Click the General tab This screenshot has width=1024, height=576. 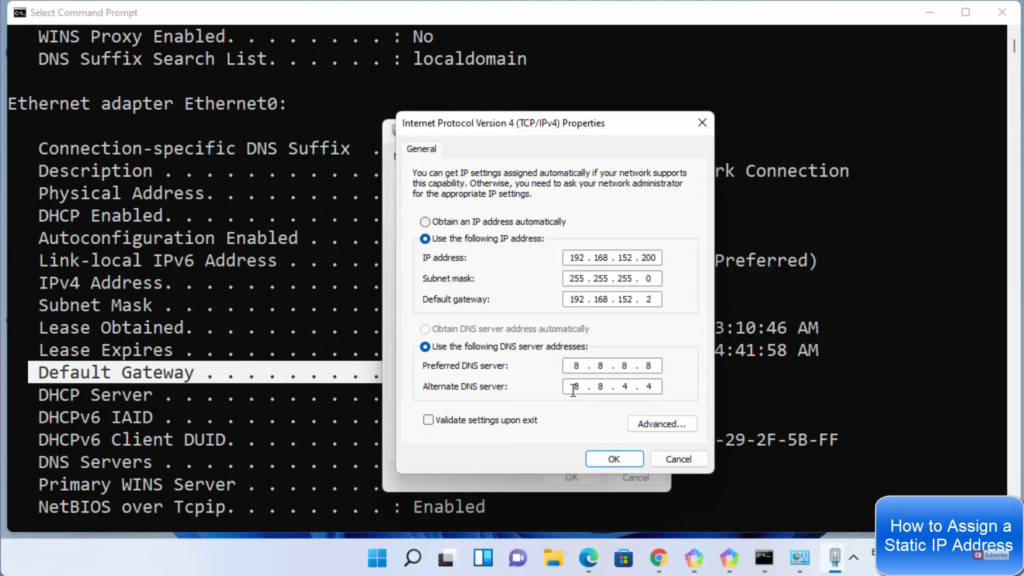(x=421, y=149)
